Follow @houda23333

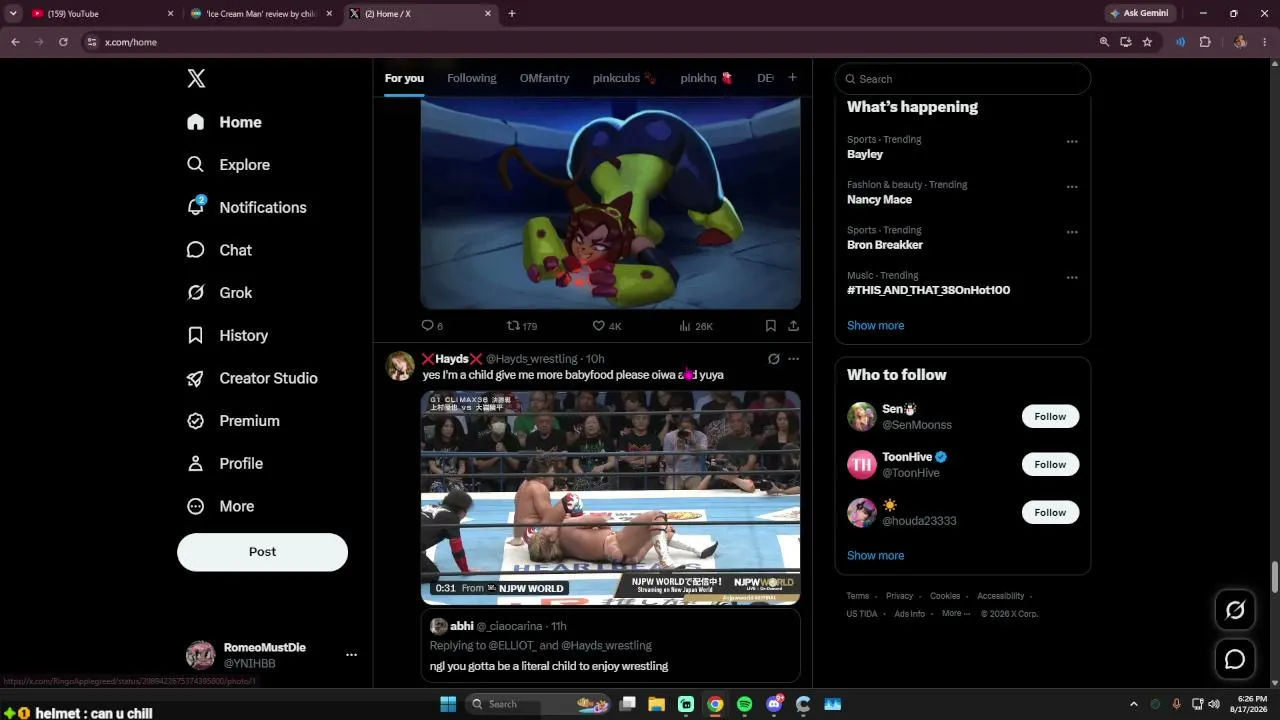1050,513
